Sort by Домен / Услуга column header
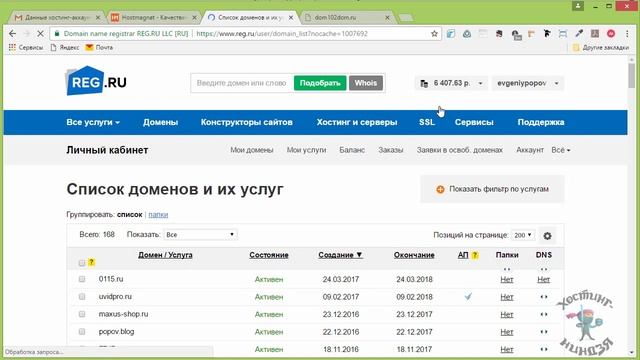The height and width of the screenshot is (360, 640). 165,255
